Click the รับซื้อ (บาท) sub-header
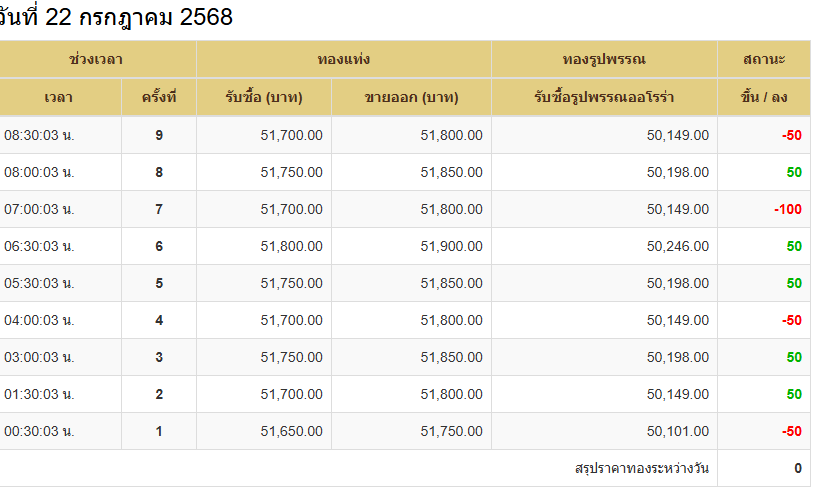Image resolution: width=813 pixels, height=488 pixels. tap(264, 97)
